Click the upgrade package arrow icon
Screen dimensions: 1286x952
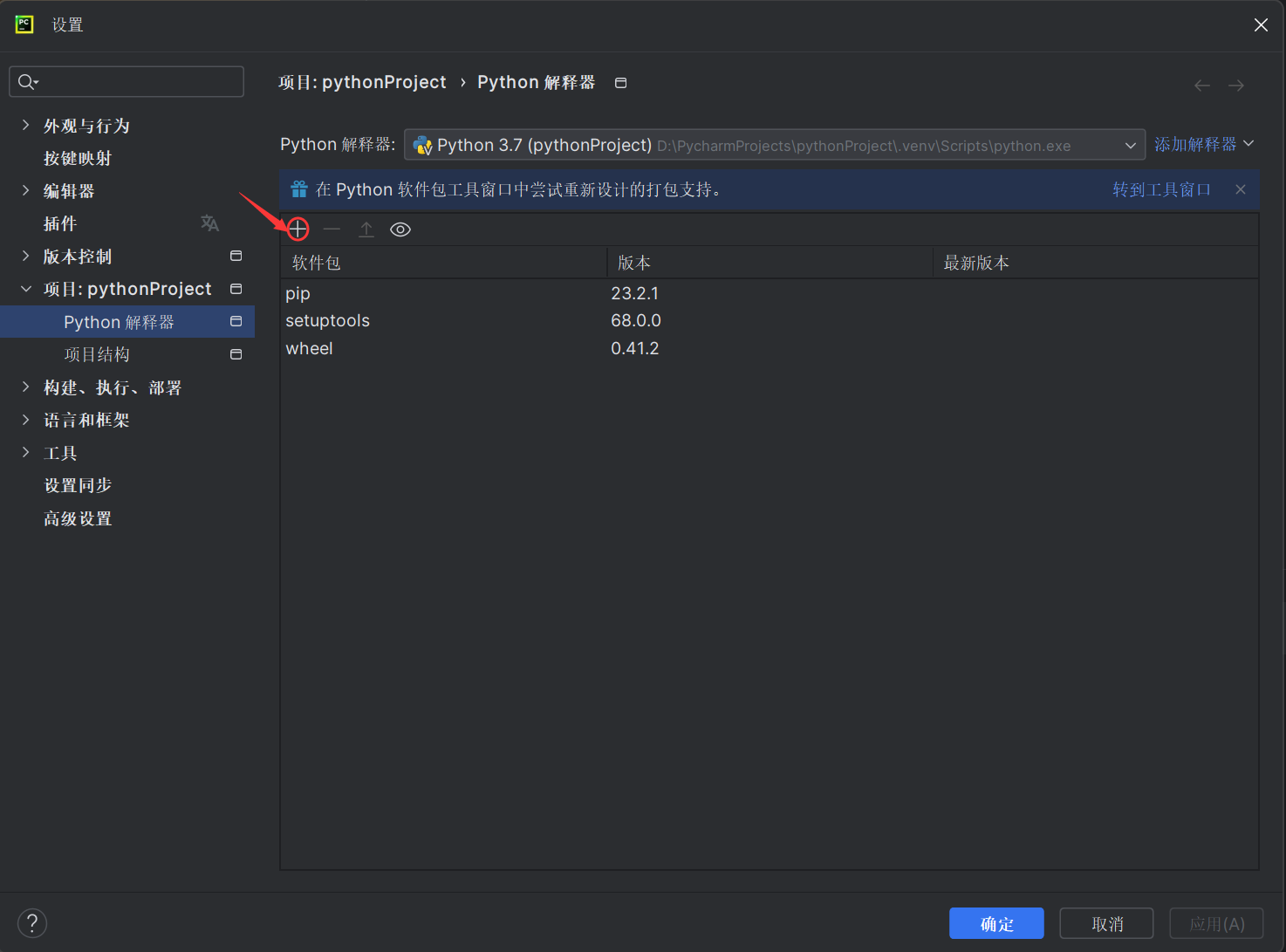(x=366, y=229)
